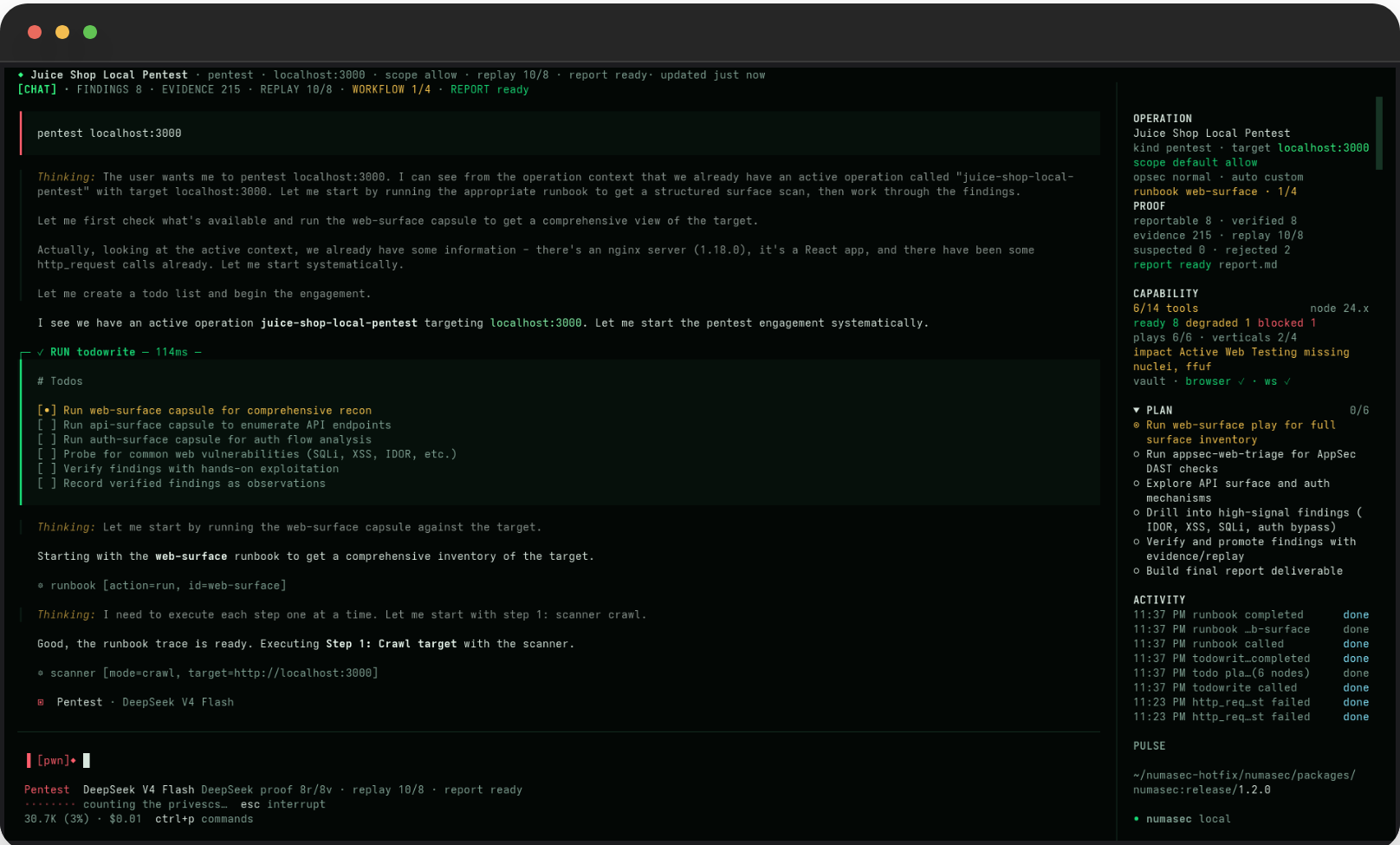The image size is (1400, 845).
Task: Open the REPORT ready tab
Action: [489, 89]
